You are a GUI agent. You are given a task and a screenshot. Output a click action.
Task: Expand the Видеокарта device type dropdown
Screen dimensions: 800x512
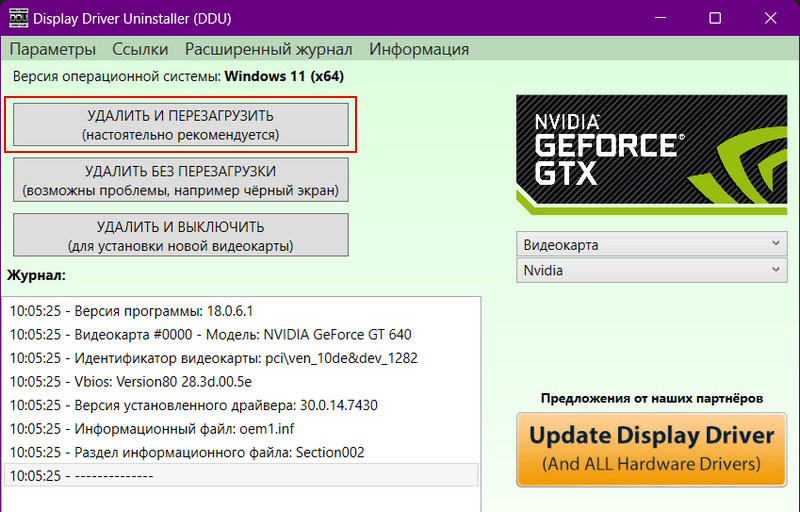(x=652, y=244)
